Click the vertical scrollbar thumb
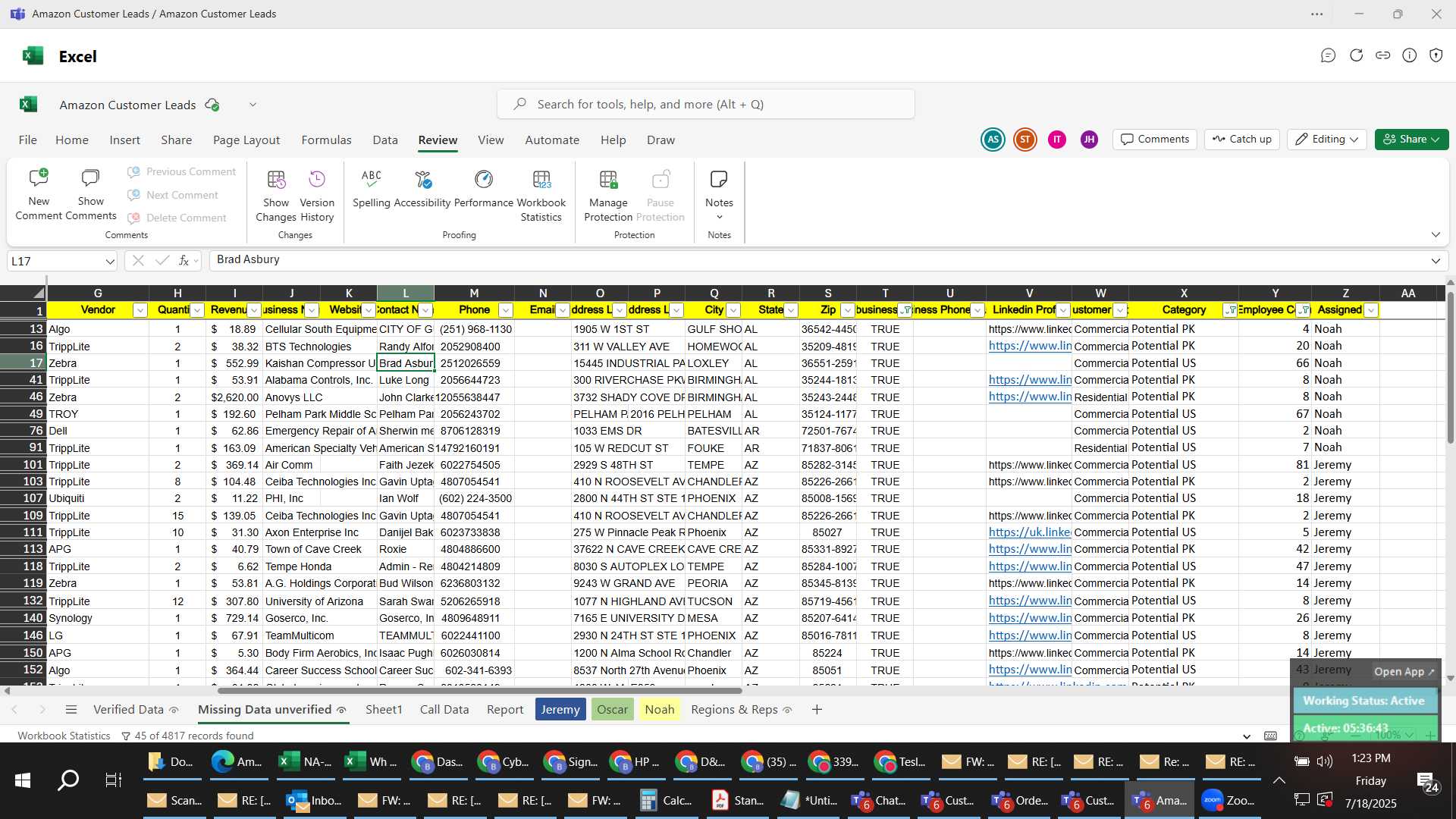 tap(1450, 369)
